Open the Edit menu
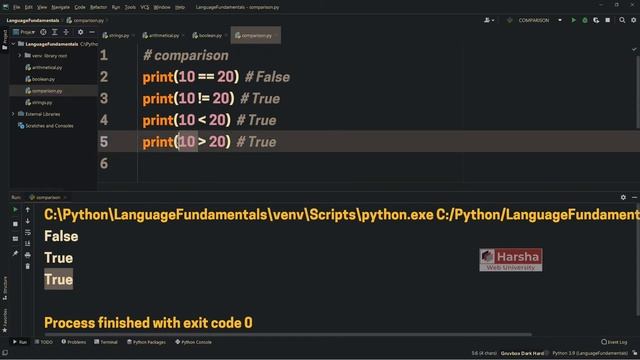Screen dimensions: 640x360 pyautogui.click(x=29, y=7)
